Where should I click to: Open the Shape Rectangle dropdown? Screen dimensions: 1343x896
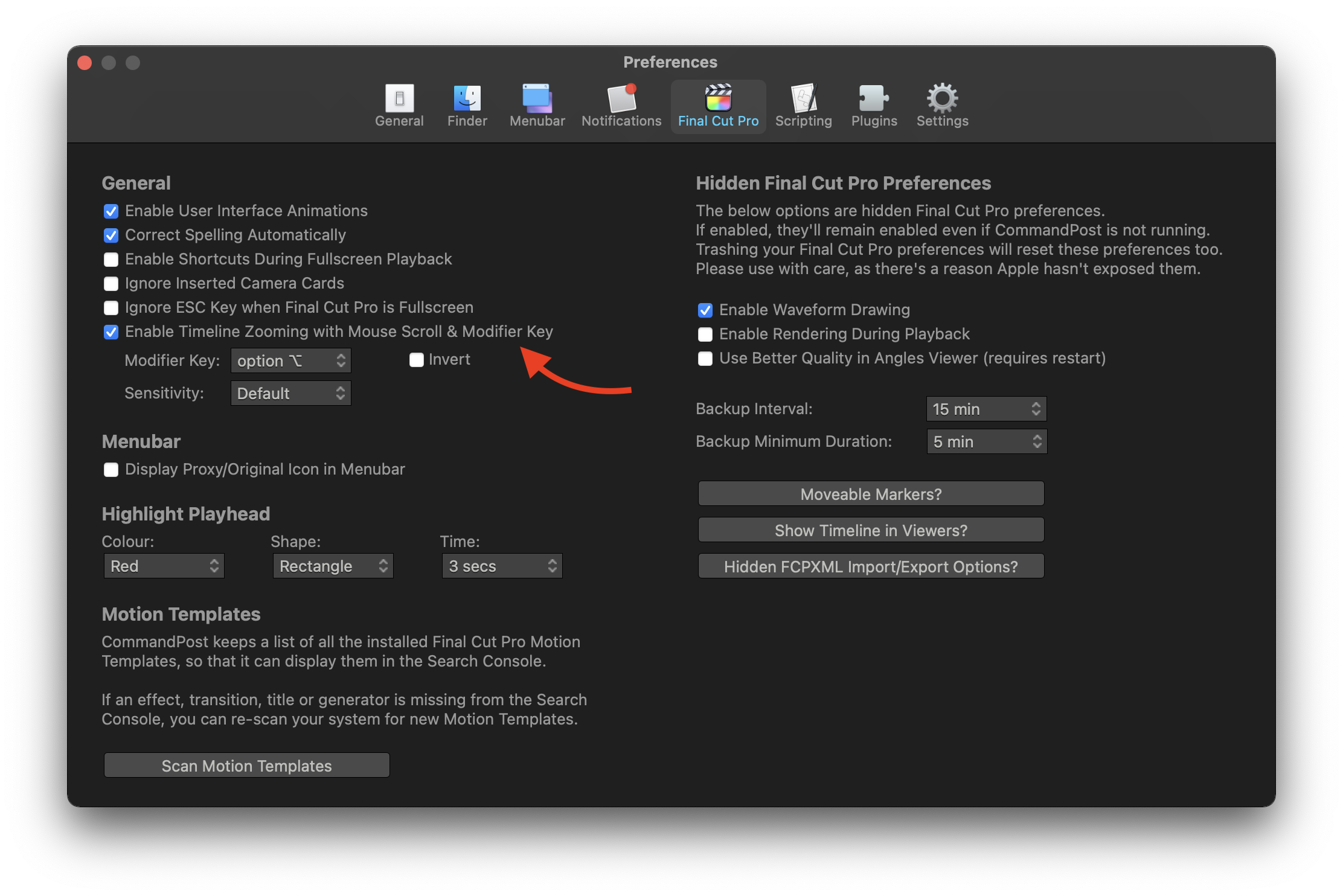pyautogui.click(x=333, y=566)
